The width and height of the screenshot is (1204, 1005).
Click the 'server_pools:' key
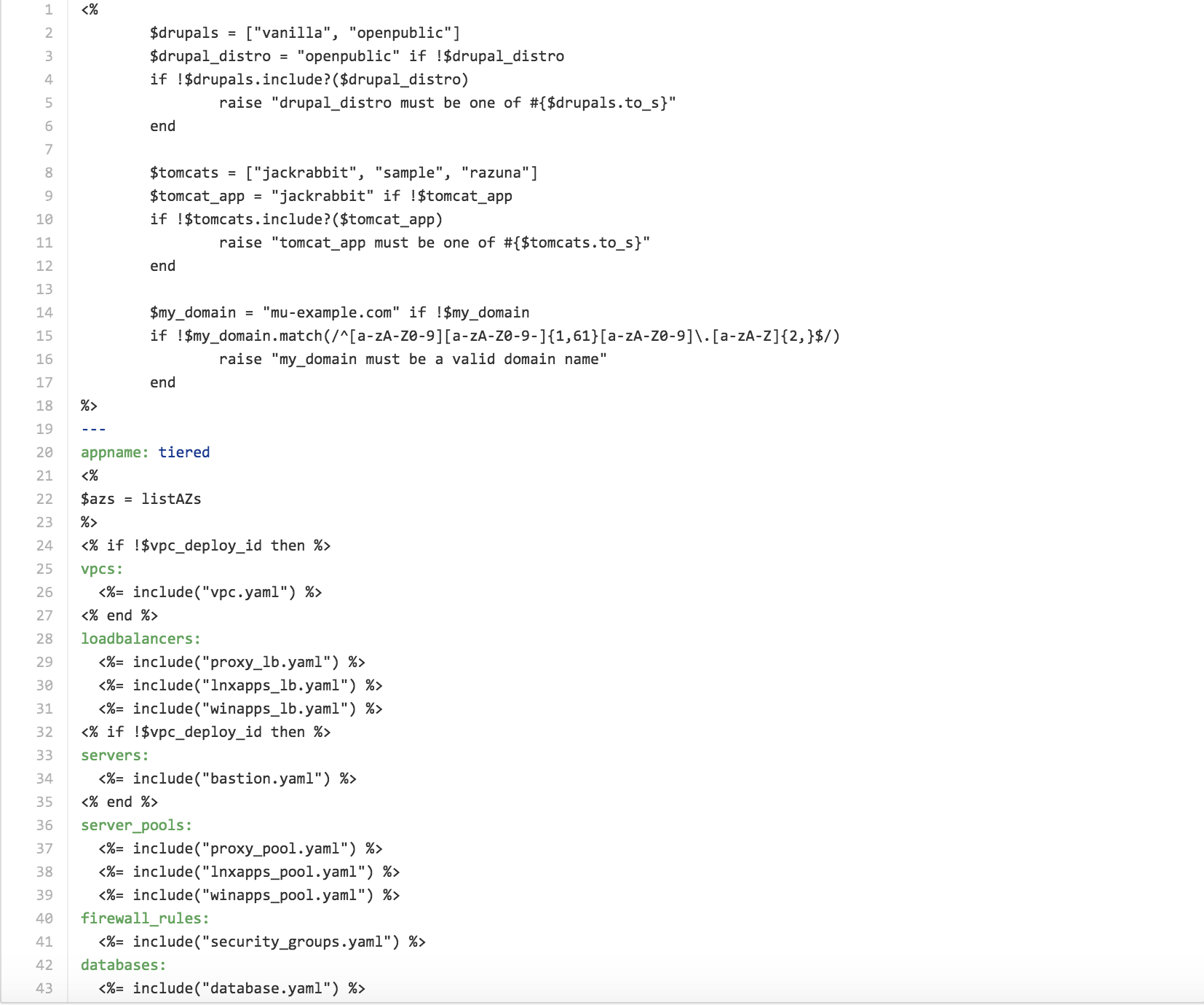click(x=136, y=825)
